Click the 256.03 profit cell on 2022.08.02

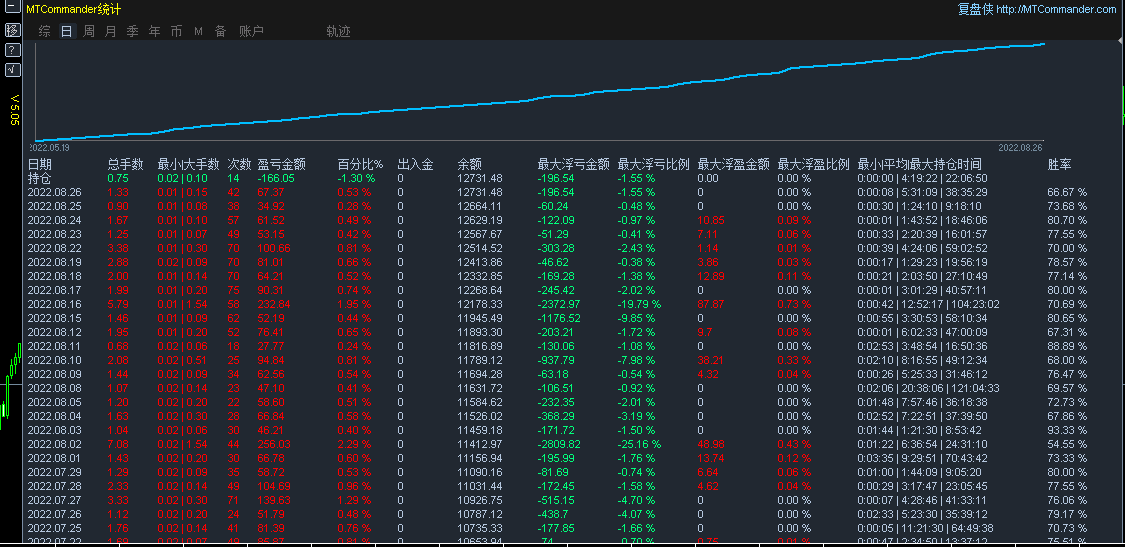click(x=274, y=444)
